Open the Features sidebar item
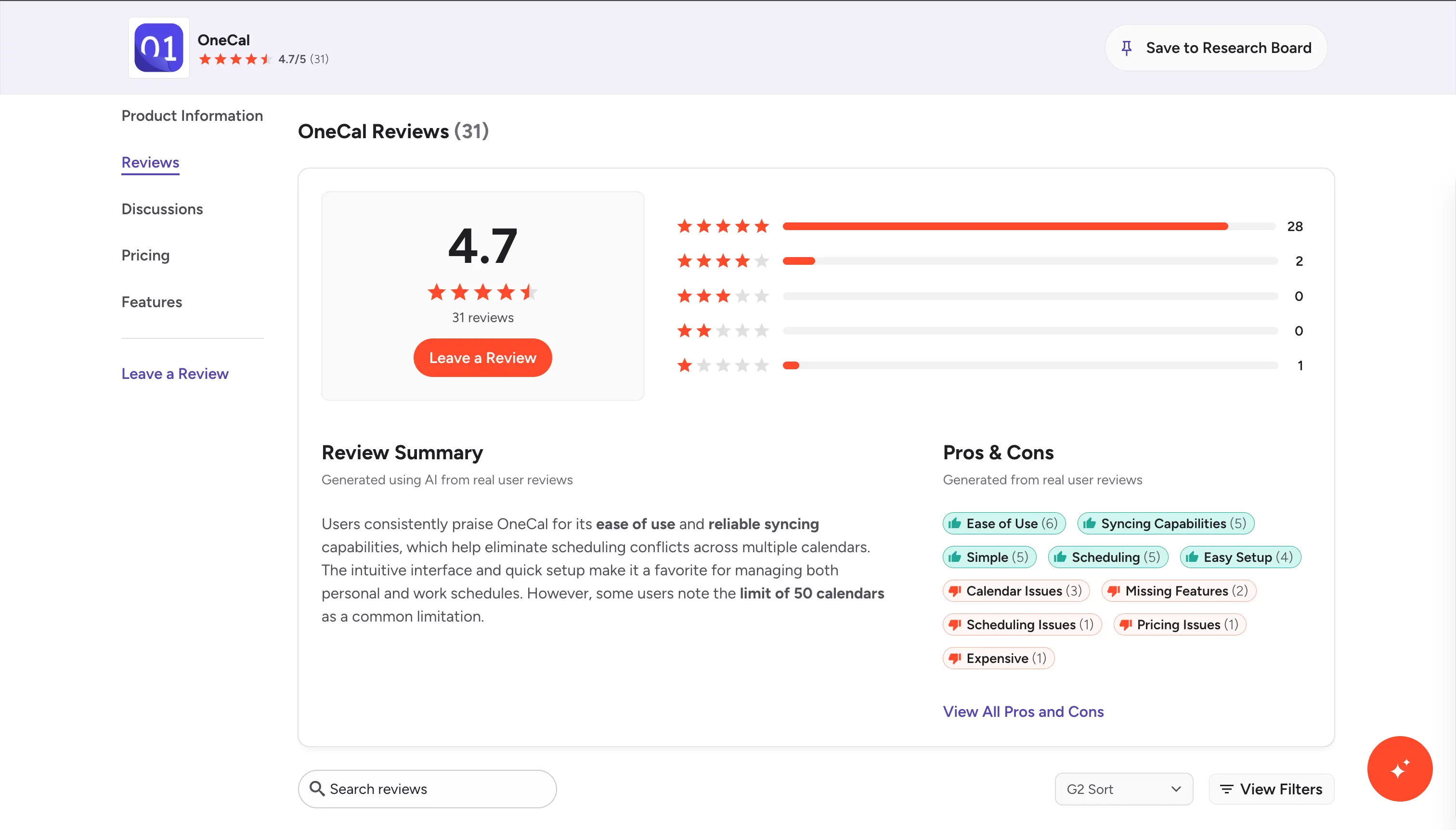The image size is (1456, 830). (x=152, y=302)
